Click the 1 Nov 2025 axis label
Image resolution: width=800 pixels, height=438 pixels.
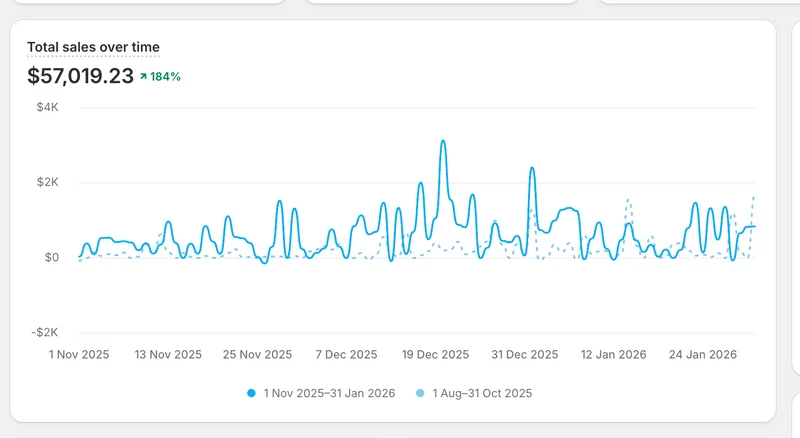click(79, 354)
